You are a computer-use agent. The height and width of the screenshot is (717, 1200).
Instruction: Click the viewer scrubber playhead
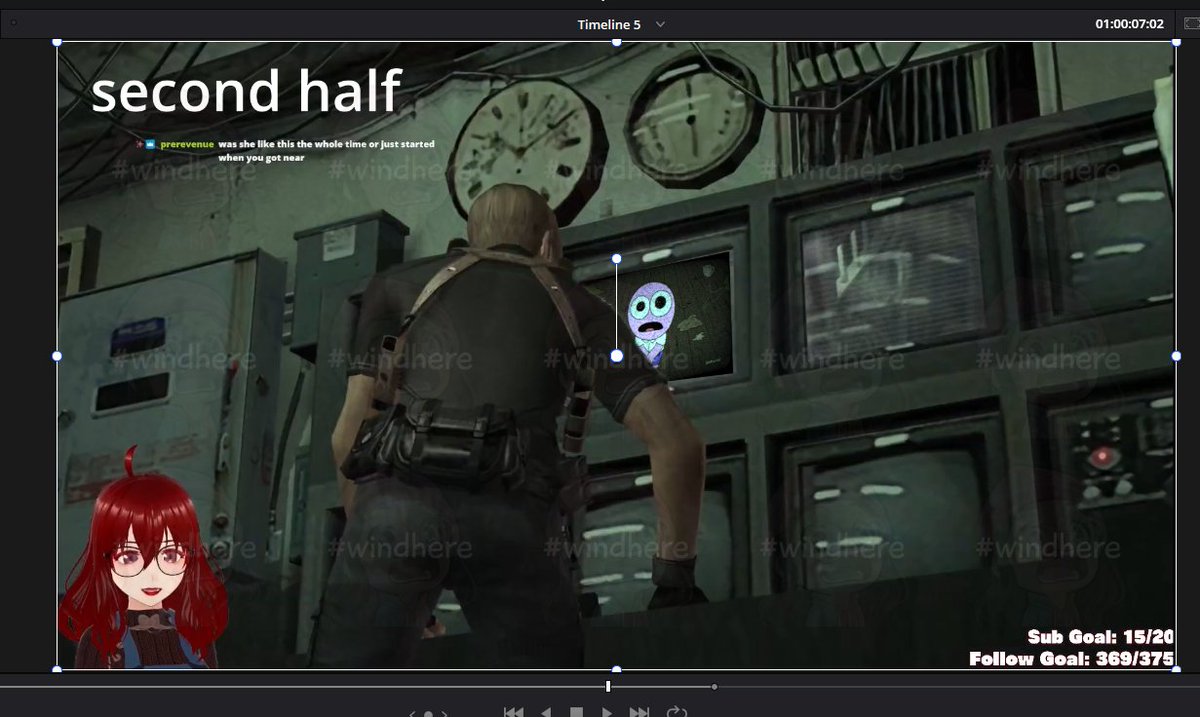[x=608, y=686]
